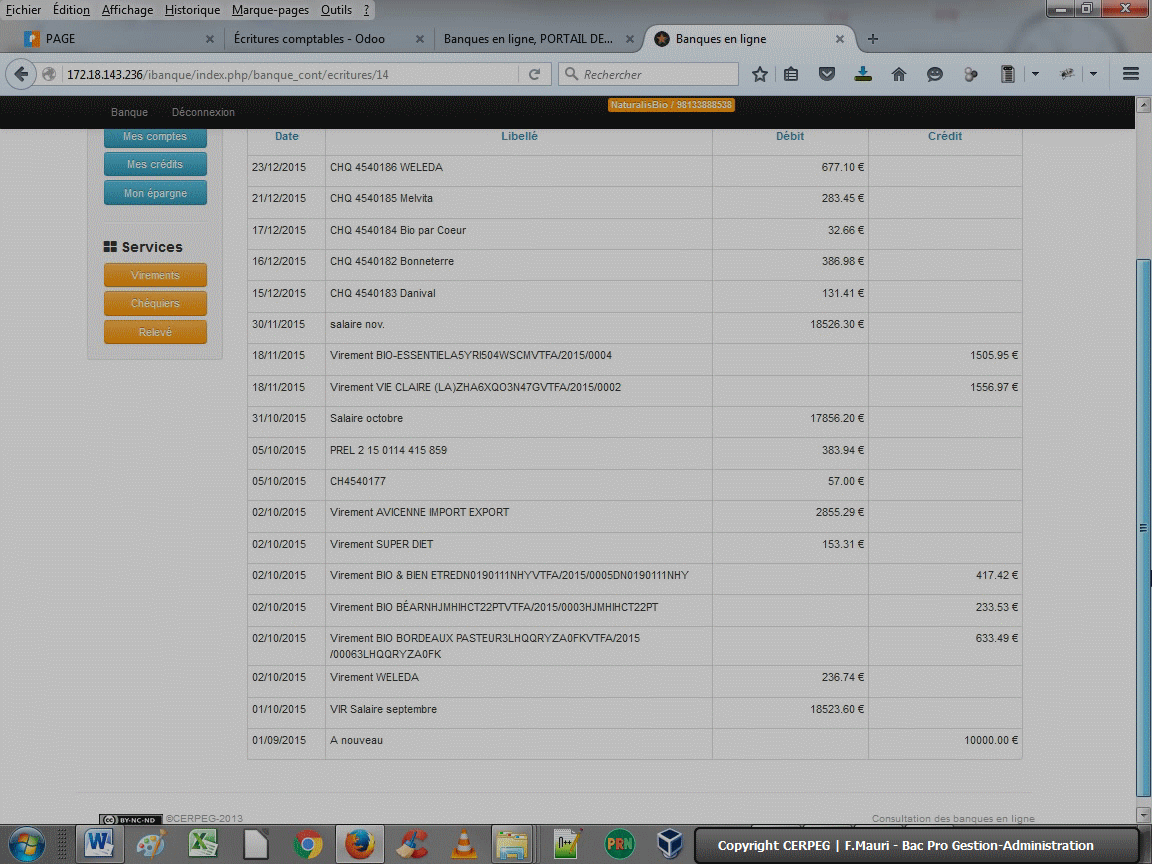1152x864 pixels.
Task: Open a new tab with the plus icon
Action: click(x=873, y=39)
